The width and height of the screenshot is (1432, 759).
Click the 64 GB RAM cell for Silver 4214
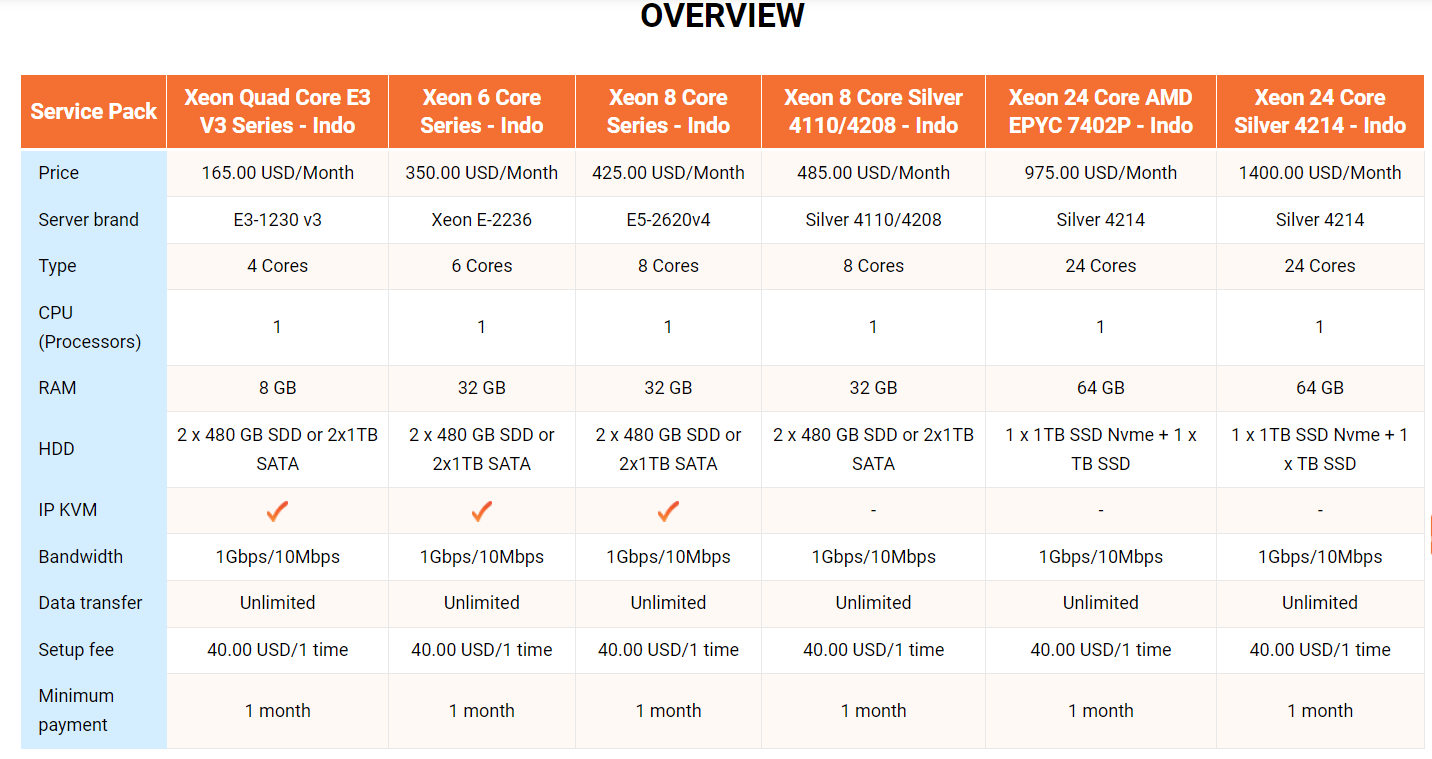(x=1320, y=388)
